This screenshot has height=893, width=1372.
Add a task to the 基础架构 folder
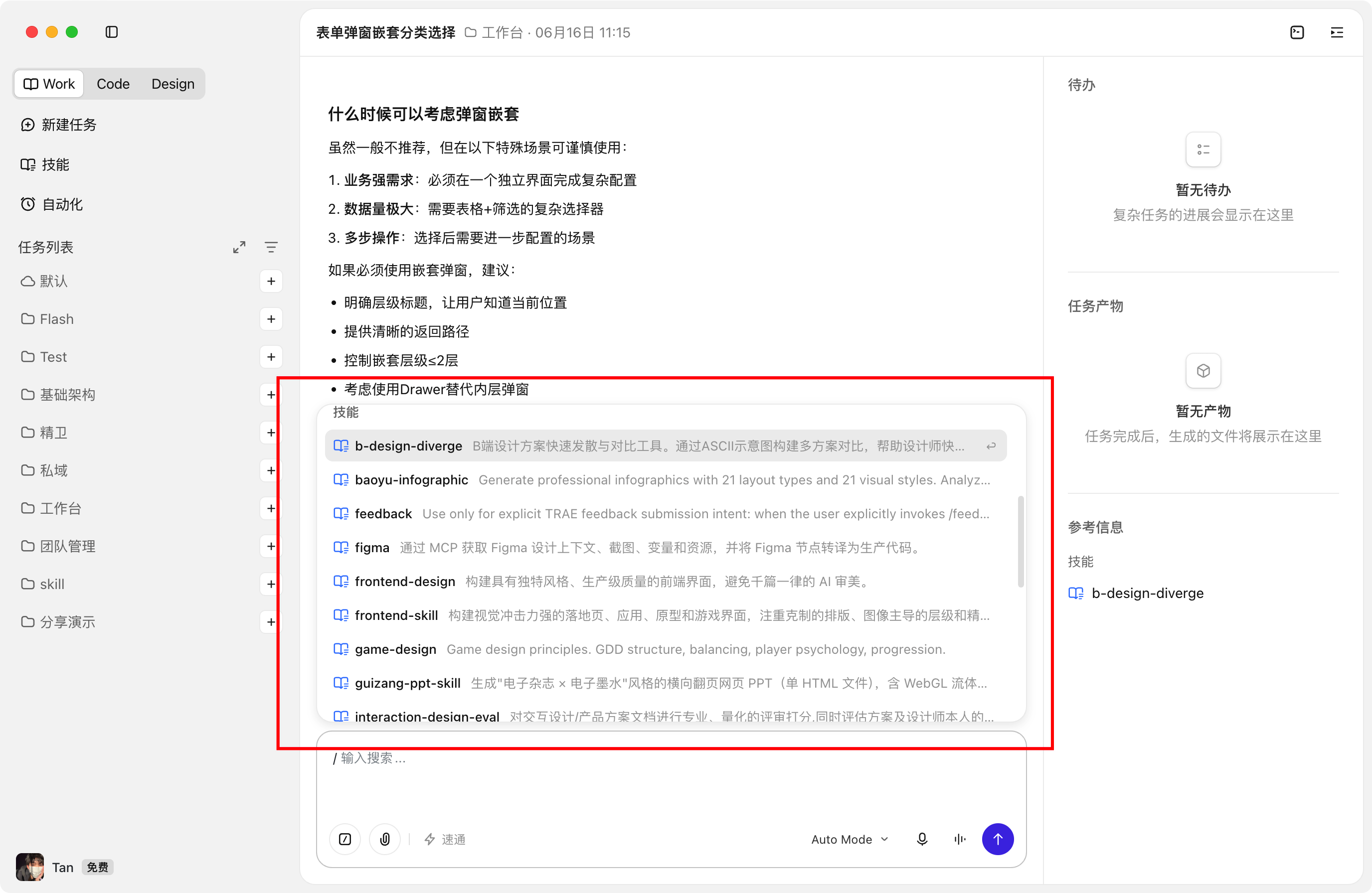pyautogui.click(x=271, y=395)
